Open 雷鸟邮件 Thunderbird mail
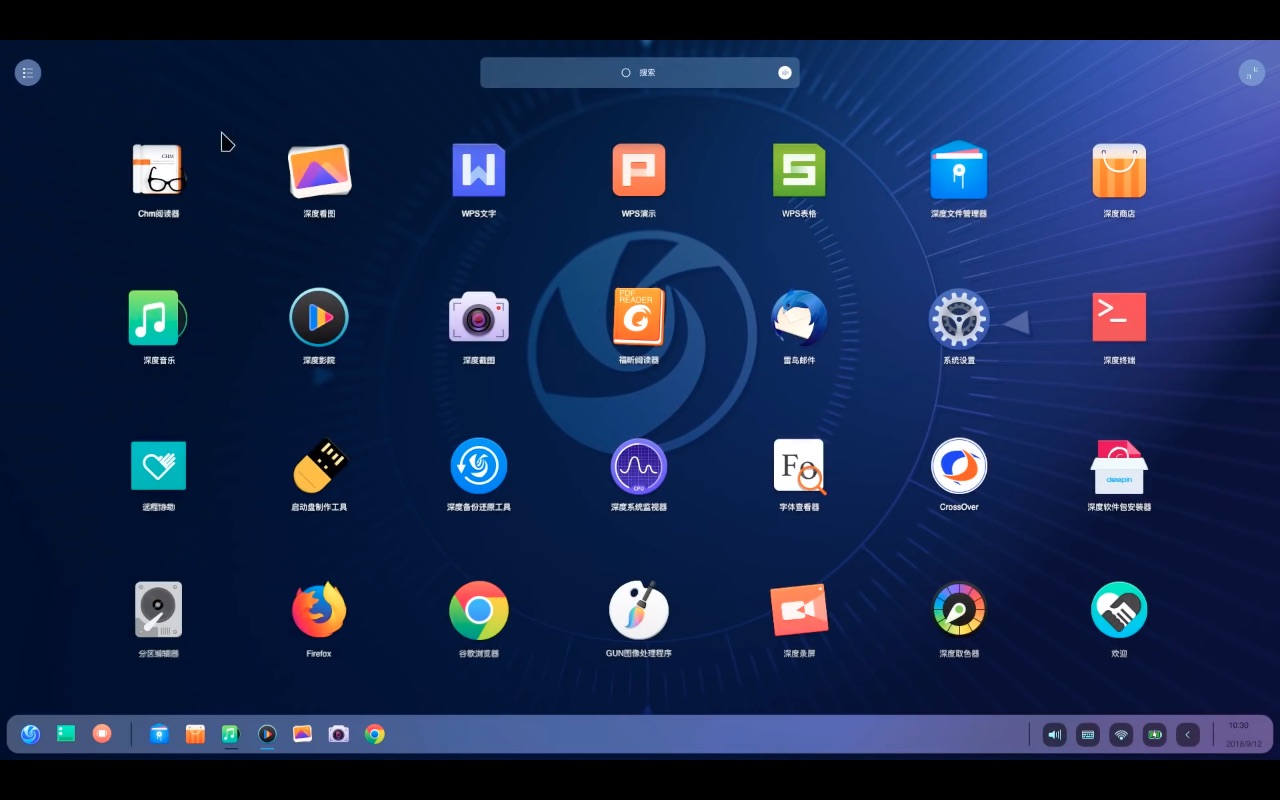This screenshot has height=800, width=1280. (799, 317)
